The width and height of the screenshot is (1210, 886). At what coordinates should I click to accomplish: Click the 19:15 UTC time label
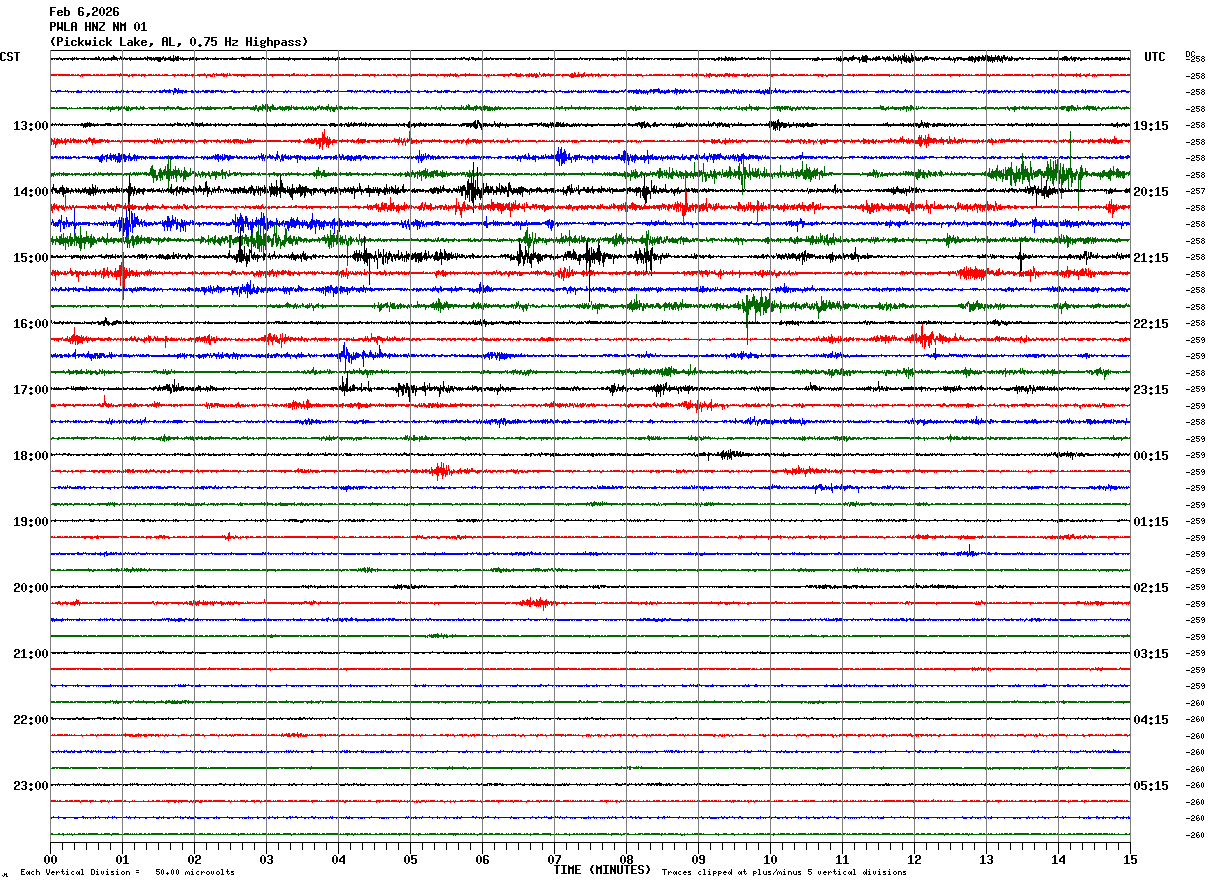1151,126
